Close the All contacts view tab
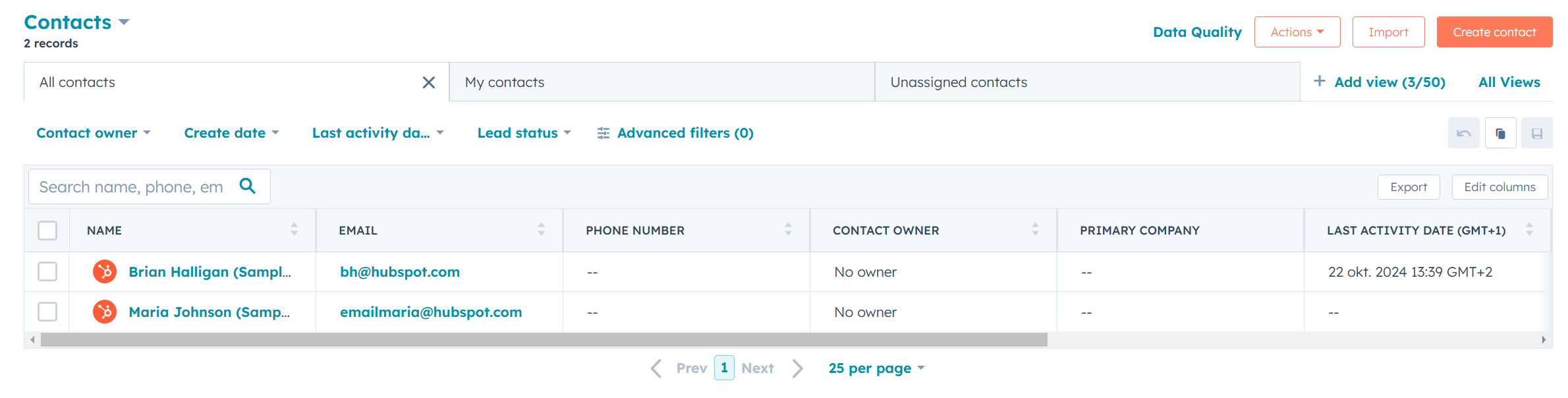Image resolution: width=1568 pixels, height=398 pixels. coord(428,82)
